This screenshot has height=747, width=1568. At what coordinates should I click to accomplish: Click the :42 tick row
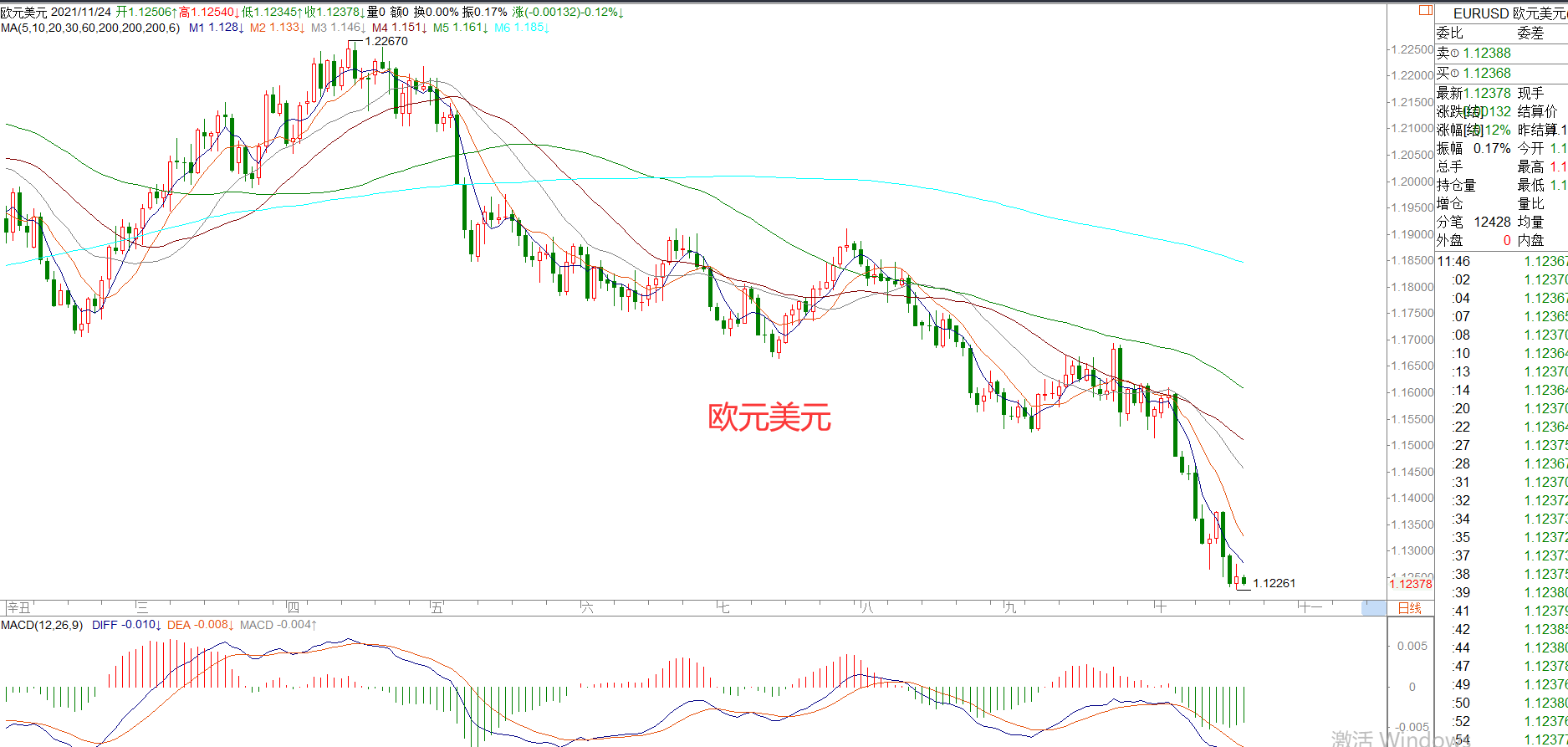click(x=1502, y=630)
